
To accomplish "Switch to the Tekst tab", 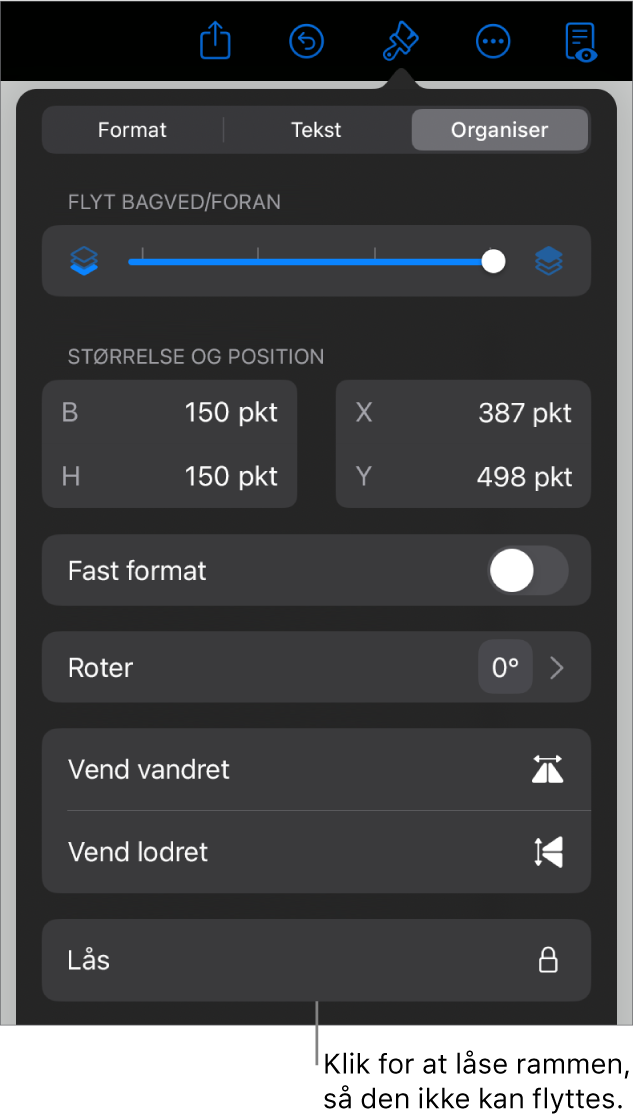I will tap(316, 130).
